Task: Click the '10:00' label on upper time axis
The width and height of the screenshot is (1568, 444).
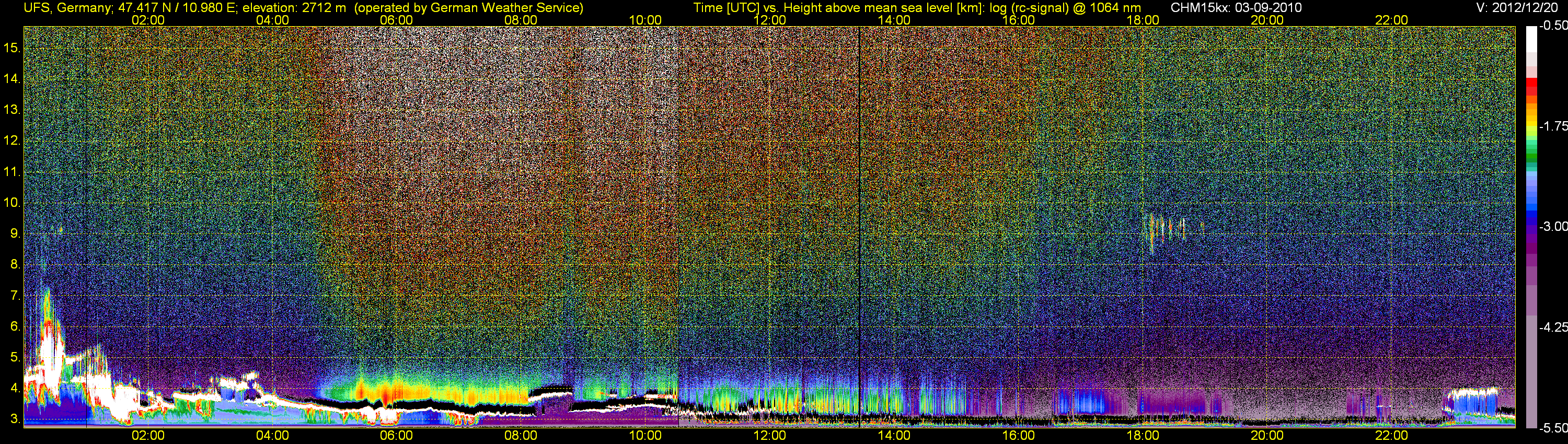Action: pyautogui.click(x=645, y=20)
